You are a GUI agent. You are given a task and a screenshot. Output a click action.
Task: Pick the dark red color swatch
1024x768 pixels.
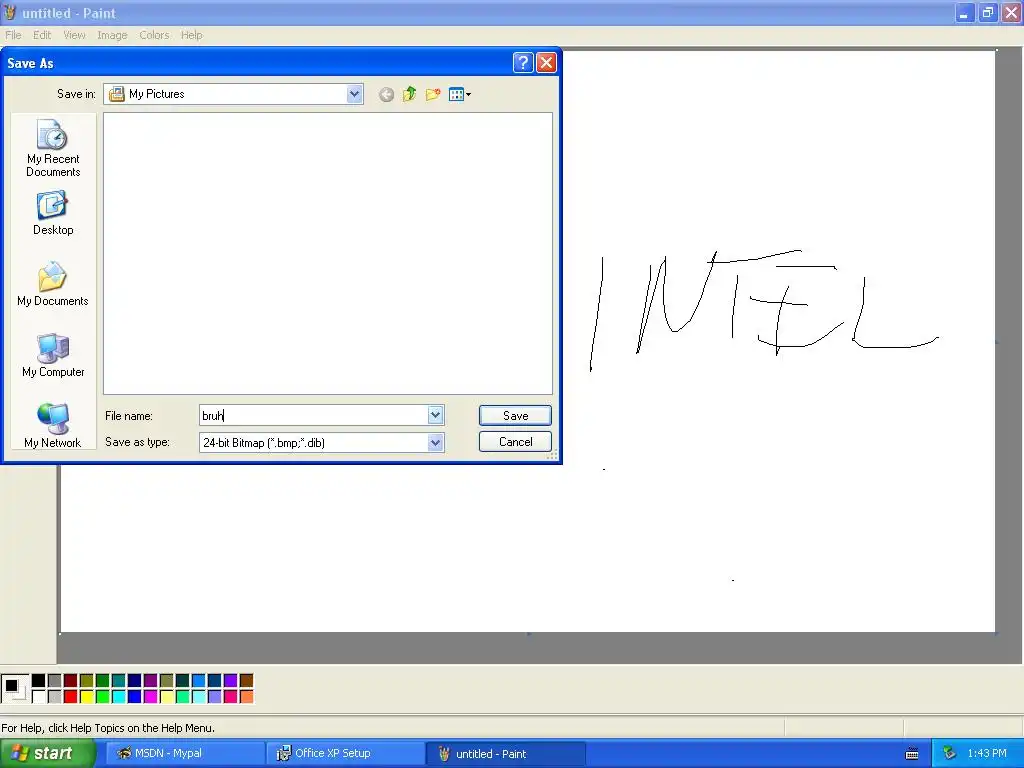click(x=71, y=681)
